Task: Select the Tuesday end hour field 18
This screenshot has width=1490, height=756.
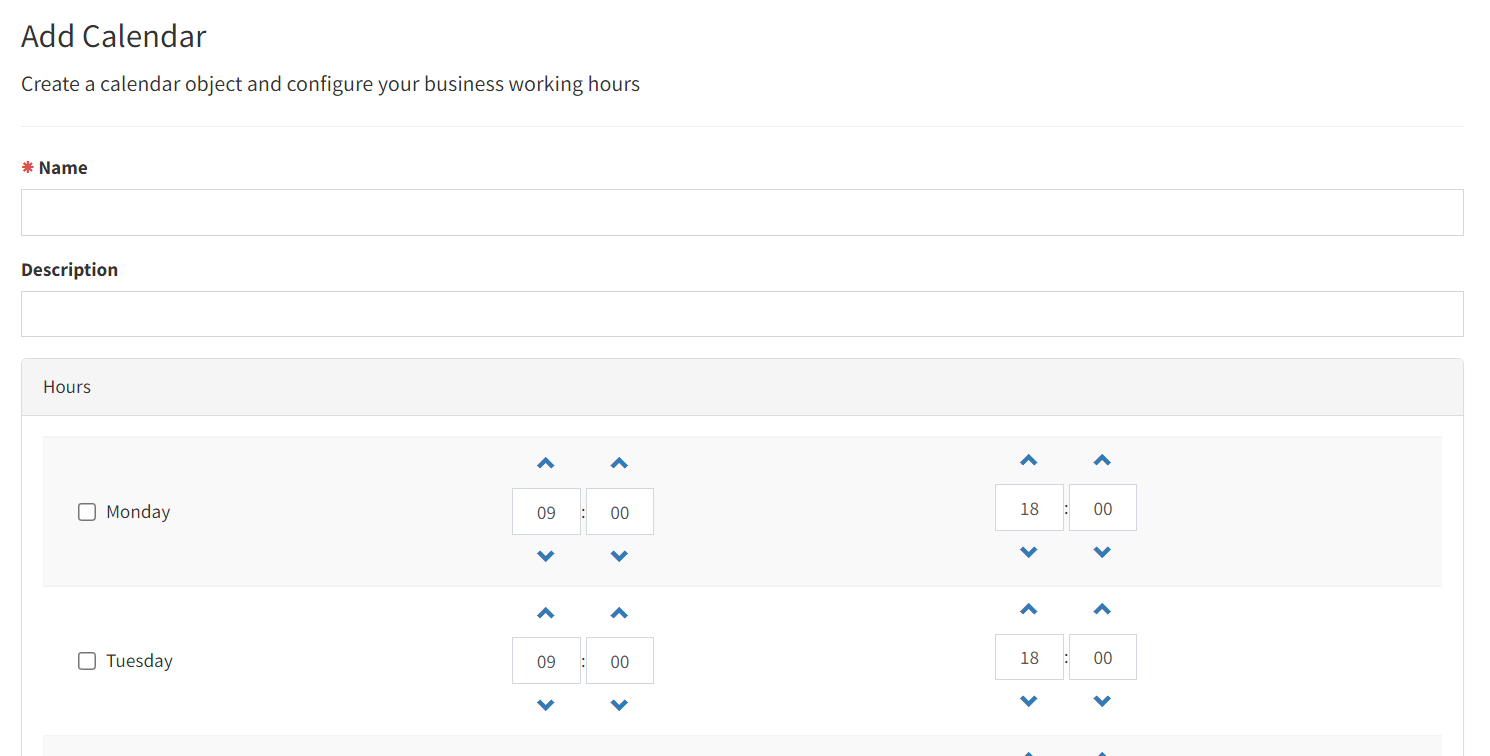Action: coord(1029,657)
